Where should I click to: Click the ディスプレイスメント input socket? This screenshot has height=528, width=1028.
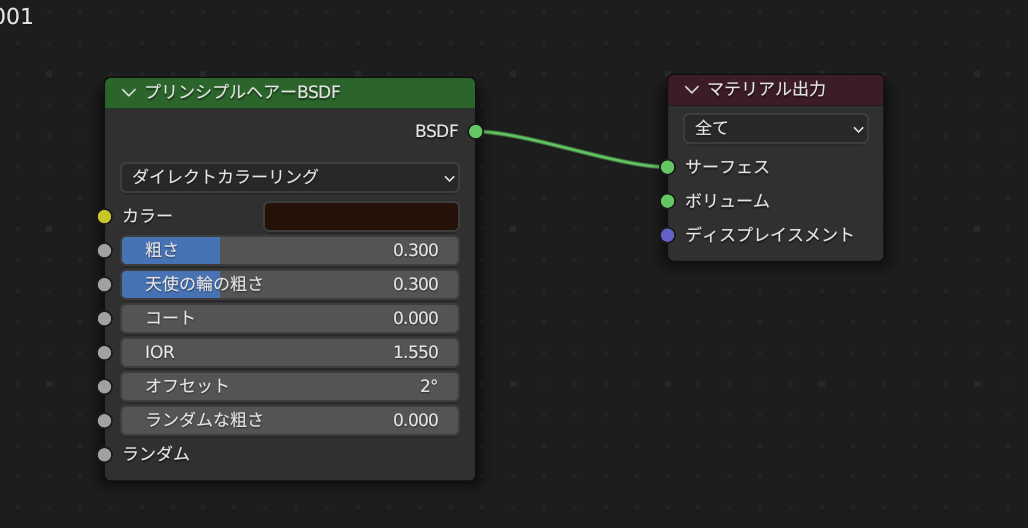[x=667, y=235]
